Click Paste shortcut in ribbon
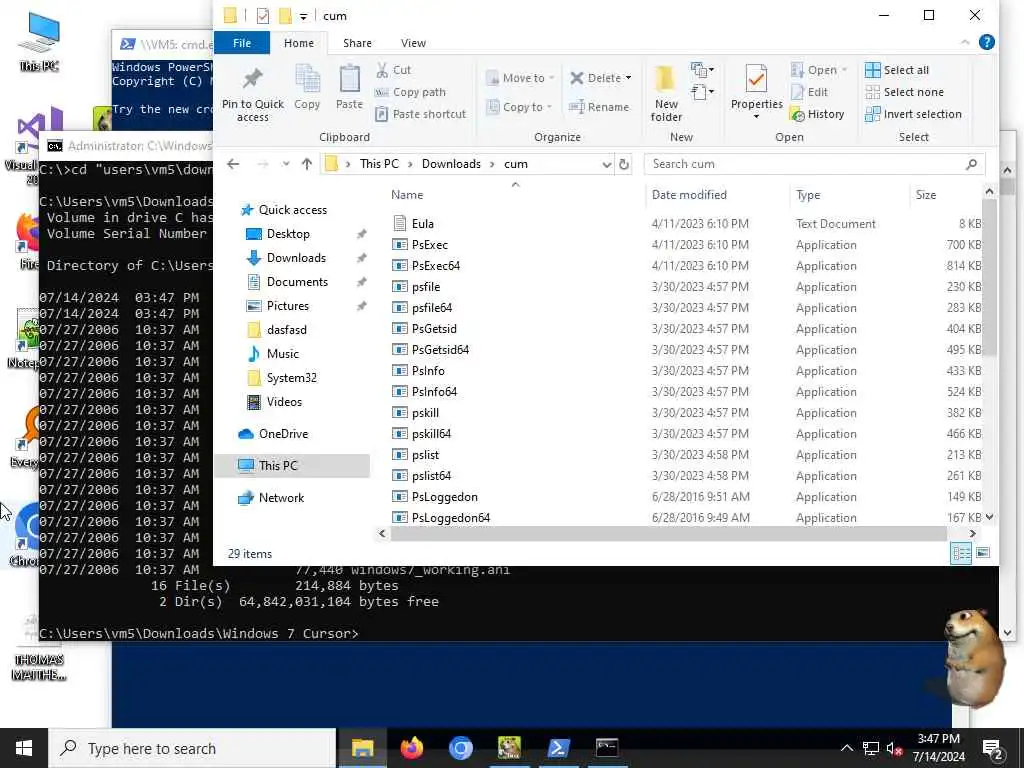The width and height of the screenshot is (1024, 768). point(421,114)
